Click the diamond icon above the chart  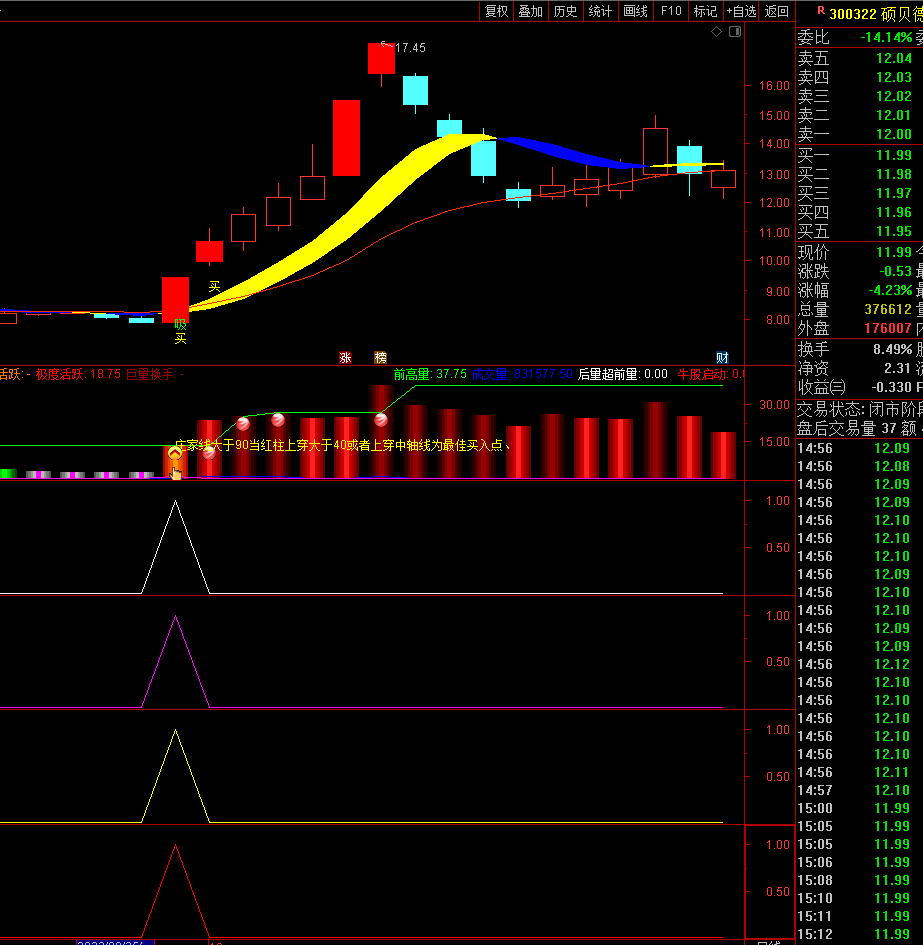pos(716,31)
